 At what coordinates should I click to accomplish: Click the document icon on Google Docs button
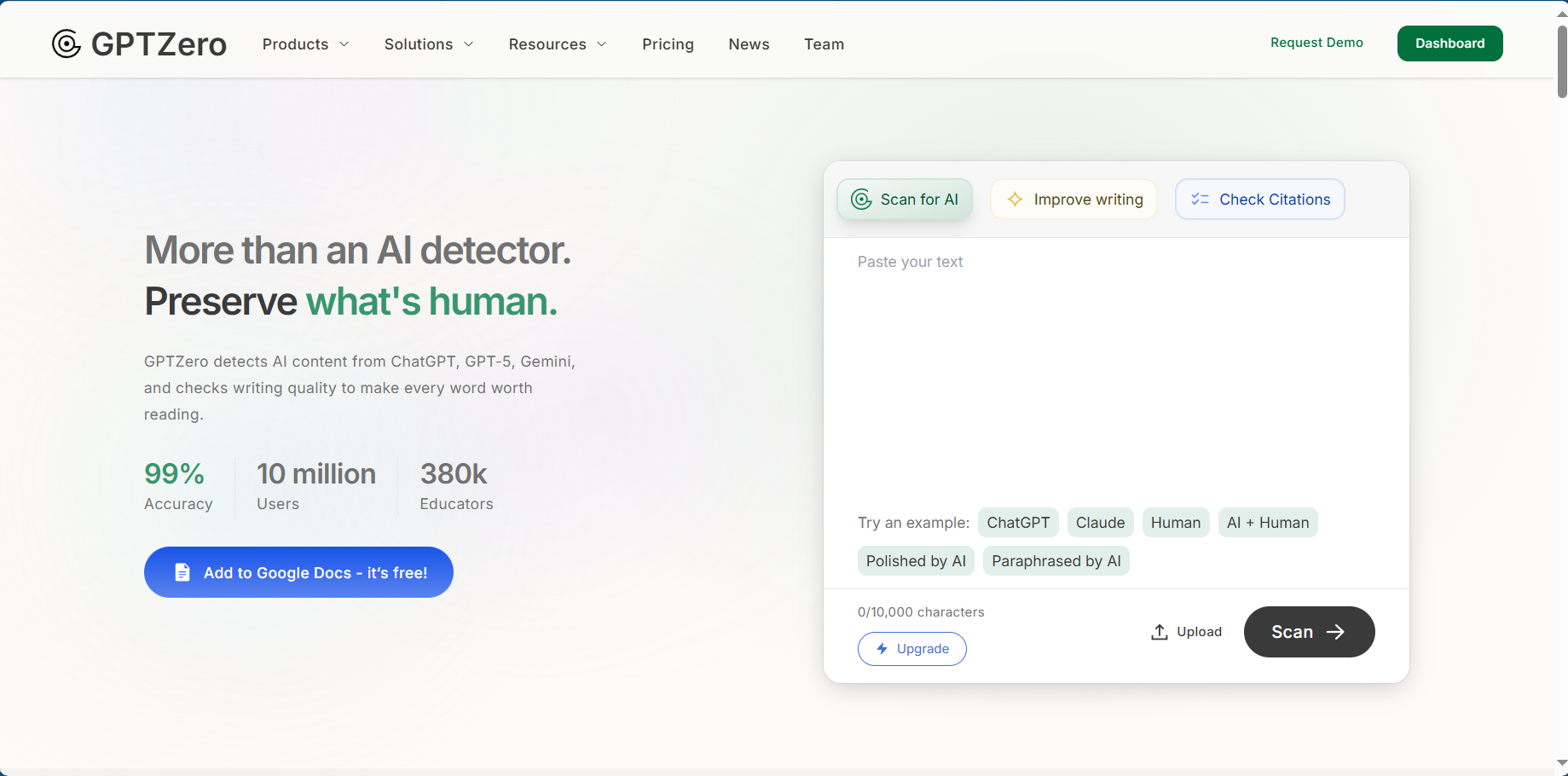point(182,572)
